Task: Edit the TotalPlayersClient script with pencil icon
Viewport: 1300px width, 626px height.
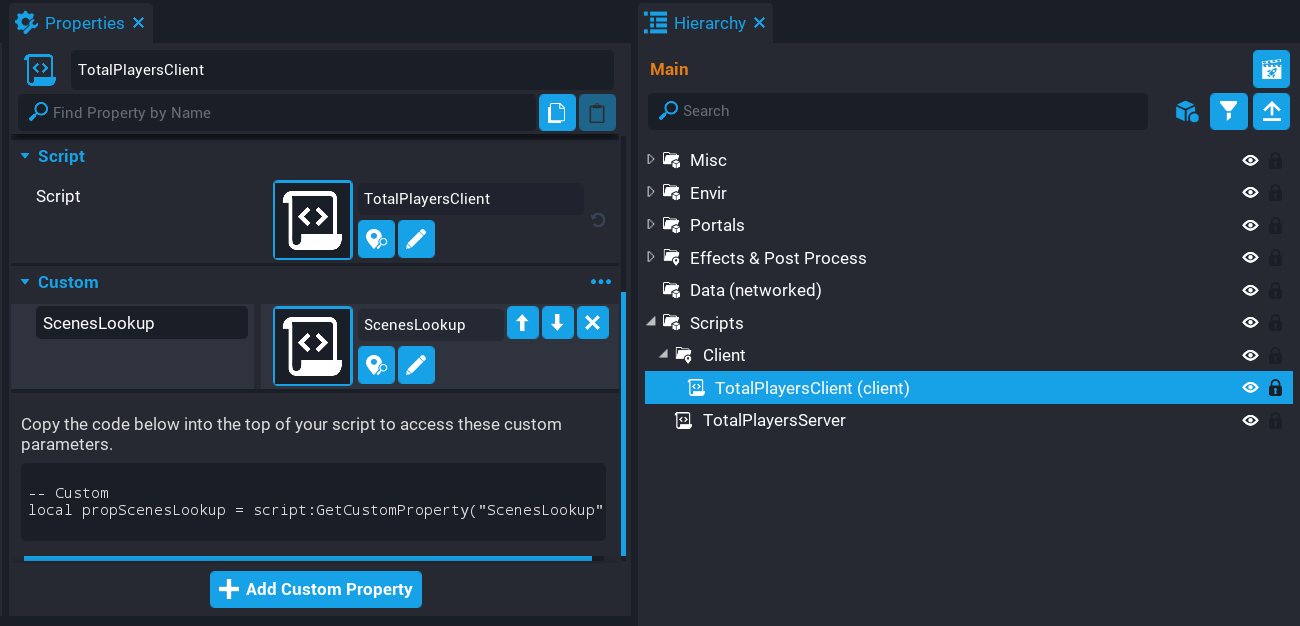Action: click(x=416, y=240)
